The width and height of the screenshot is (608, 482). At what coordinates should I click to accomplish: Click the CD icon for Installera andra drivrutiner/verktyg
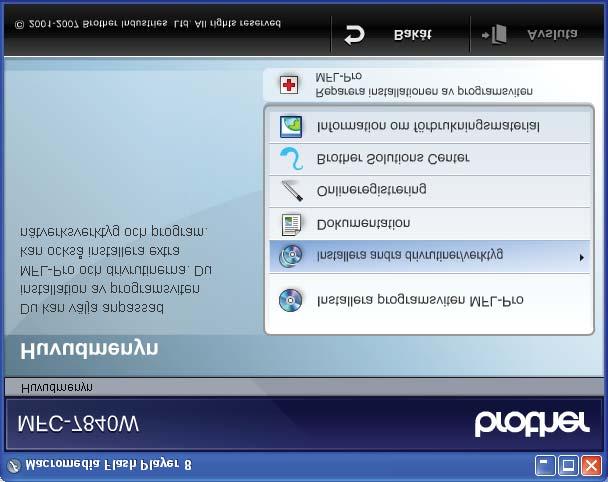point(290,256)
